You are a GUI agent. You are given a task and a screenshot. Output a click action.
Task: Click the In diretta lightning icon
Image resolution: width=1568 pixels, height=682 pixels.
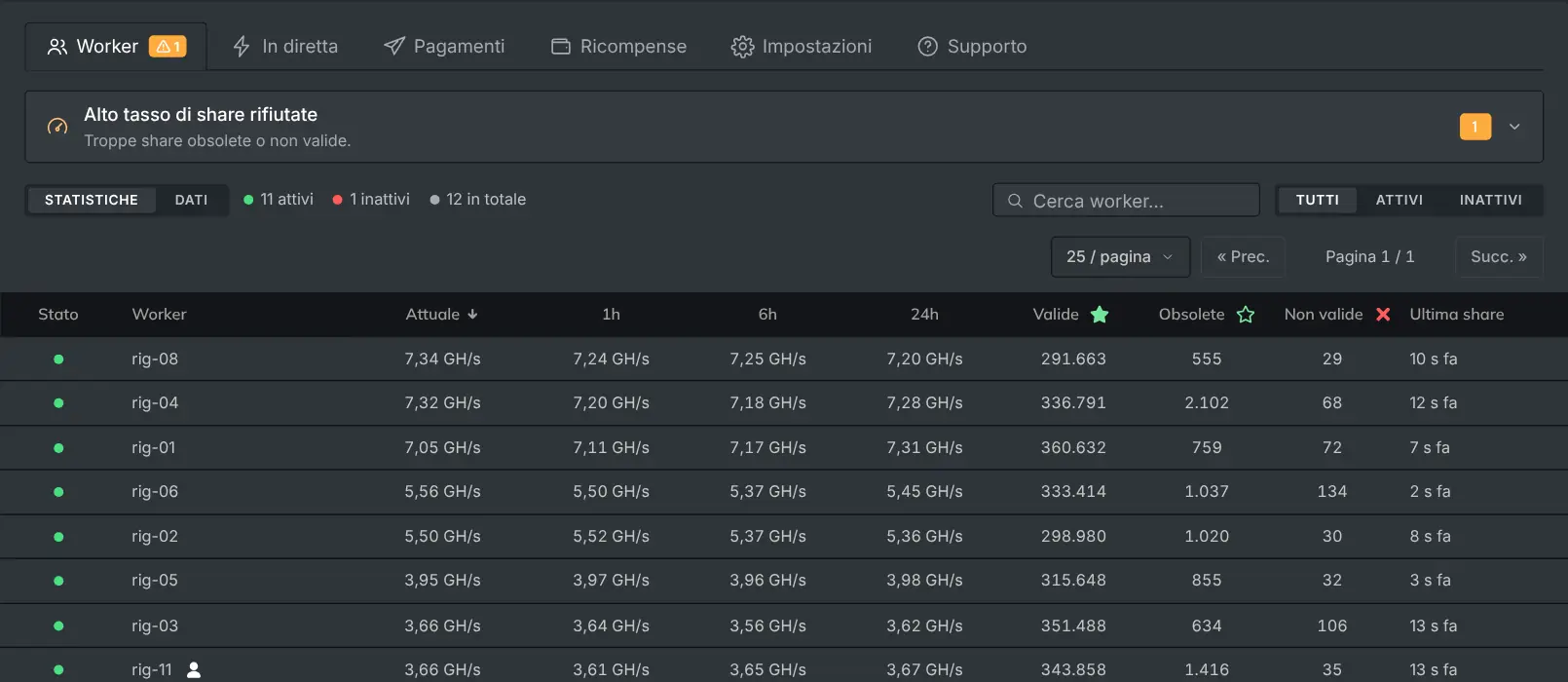coord(242,47)
